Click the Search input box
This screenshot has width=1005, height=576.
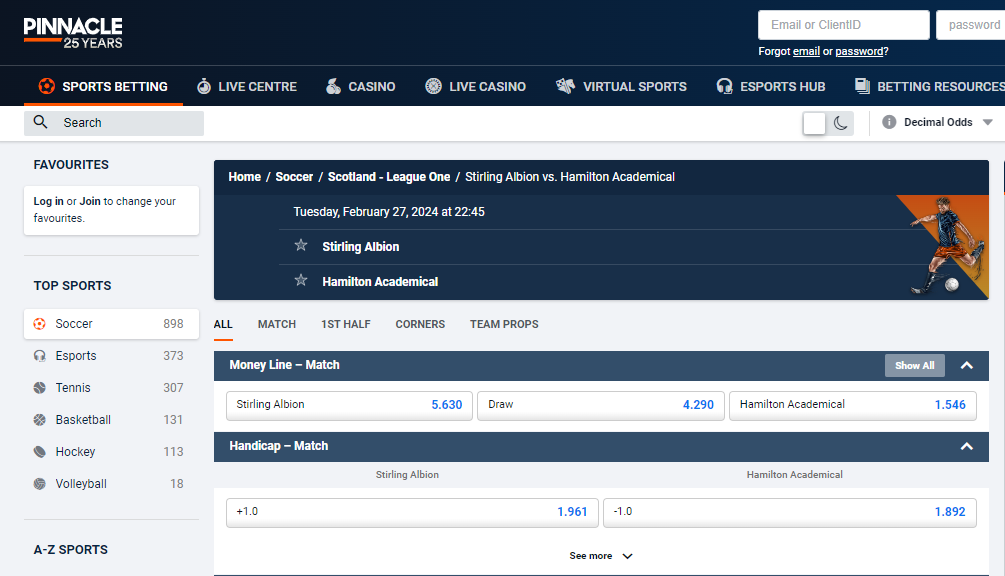(x=114, y=123)
